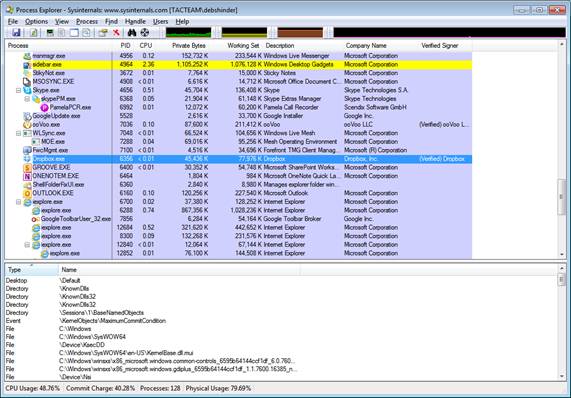
Task: Select the OUTLOOK.EXE process row
Action: 238,193
